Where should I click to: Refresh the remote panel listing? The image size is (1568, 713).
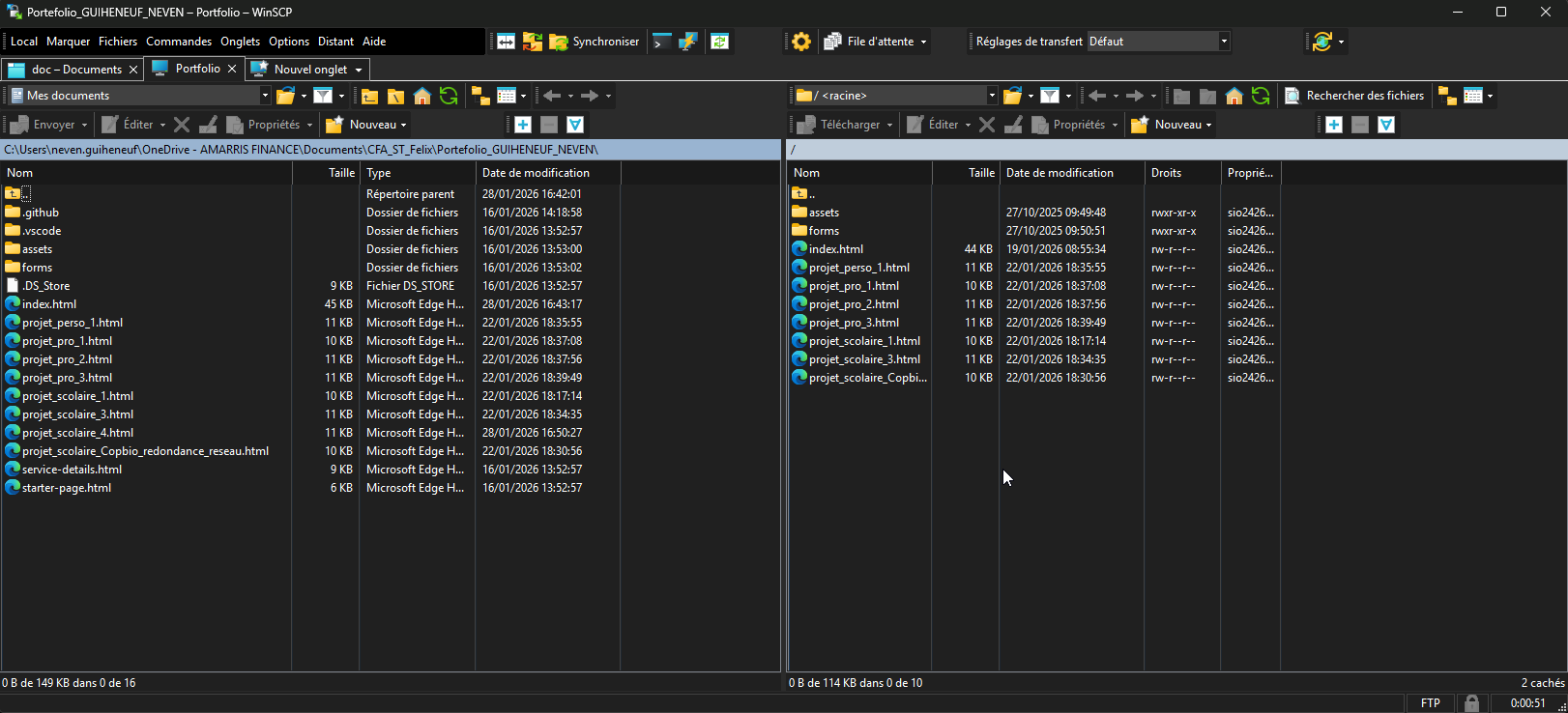pos(1261,96)
